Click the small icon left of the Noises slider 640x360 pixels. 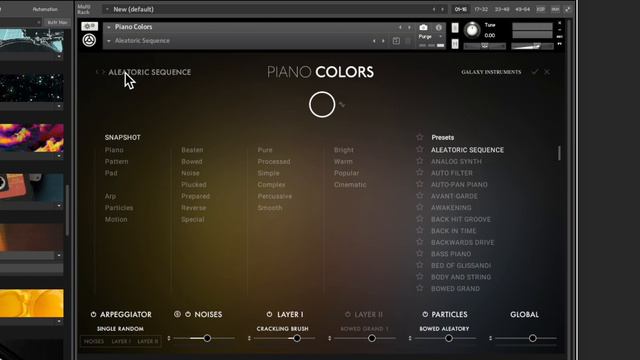(169, 338)
